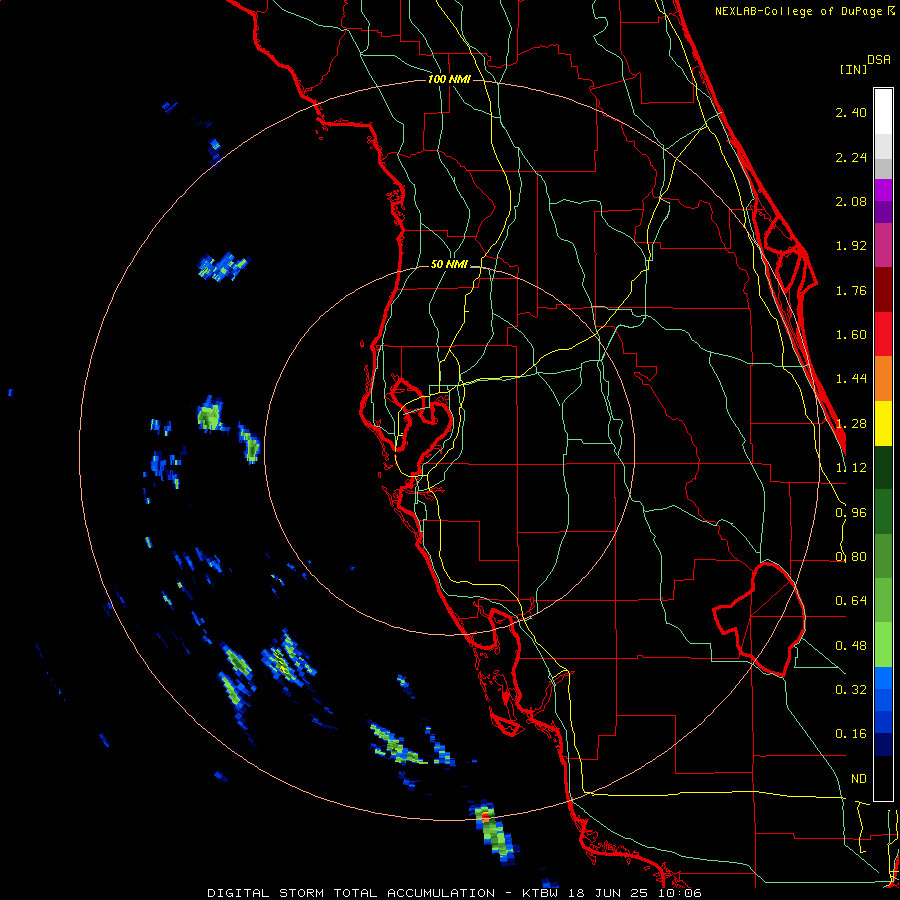Click the 1.92 legend value
Screen dimensions: 900x900
[851, 246]
